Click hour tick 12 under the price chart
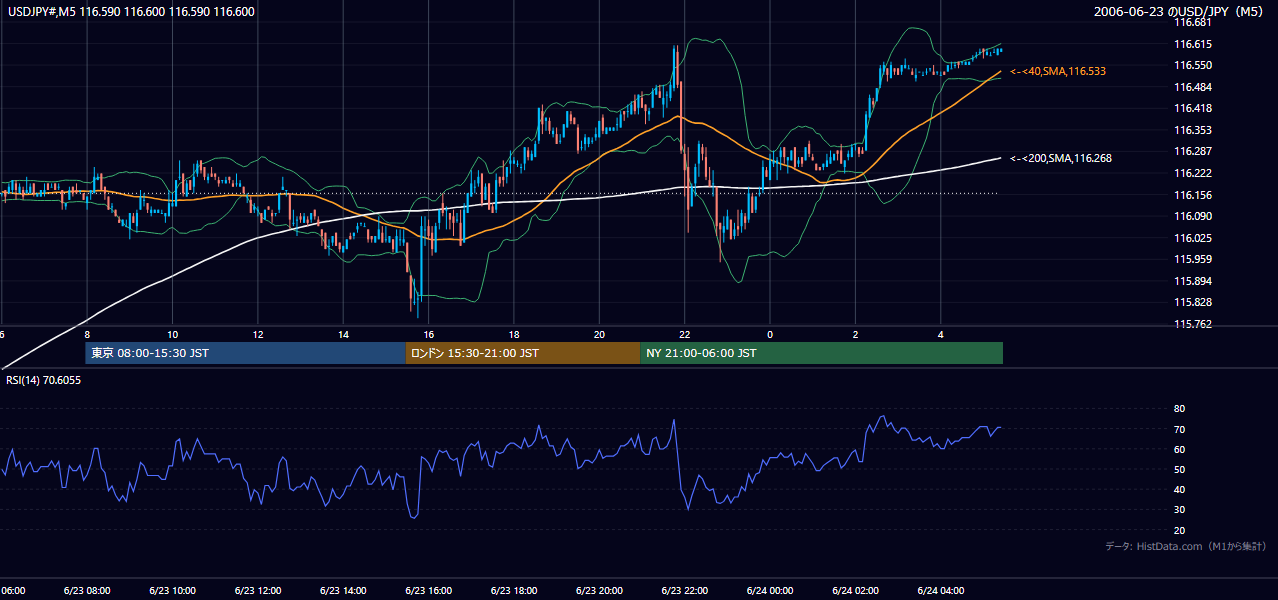Screen dimensions: 1278x600 pyautogui.click(x=258, y=334)
